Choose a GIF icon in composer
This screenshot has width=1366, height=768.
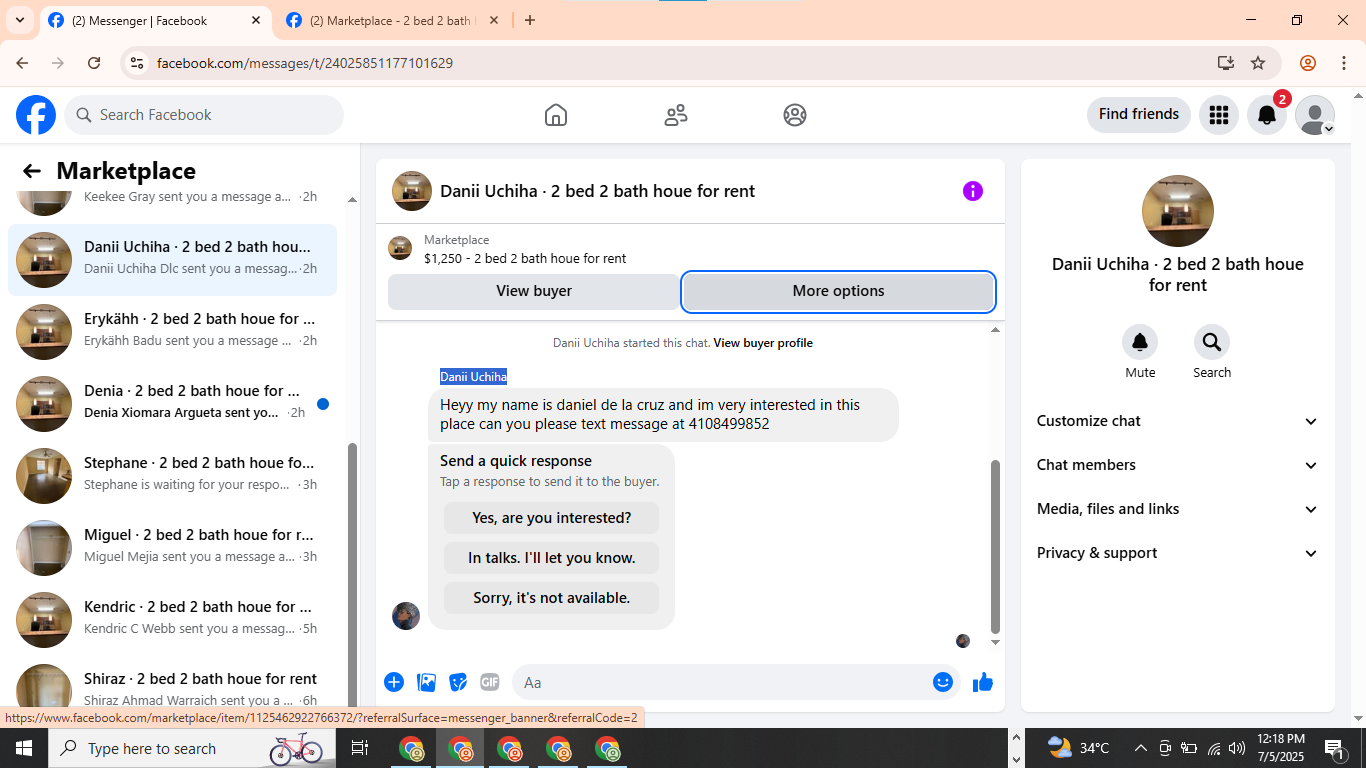[490, 682]
